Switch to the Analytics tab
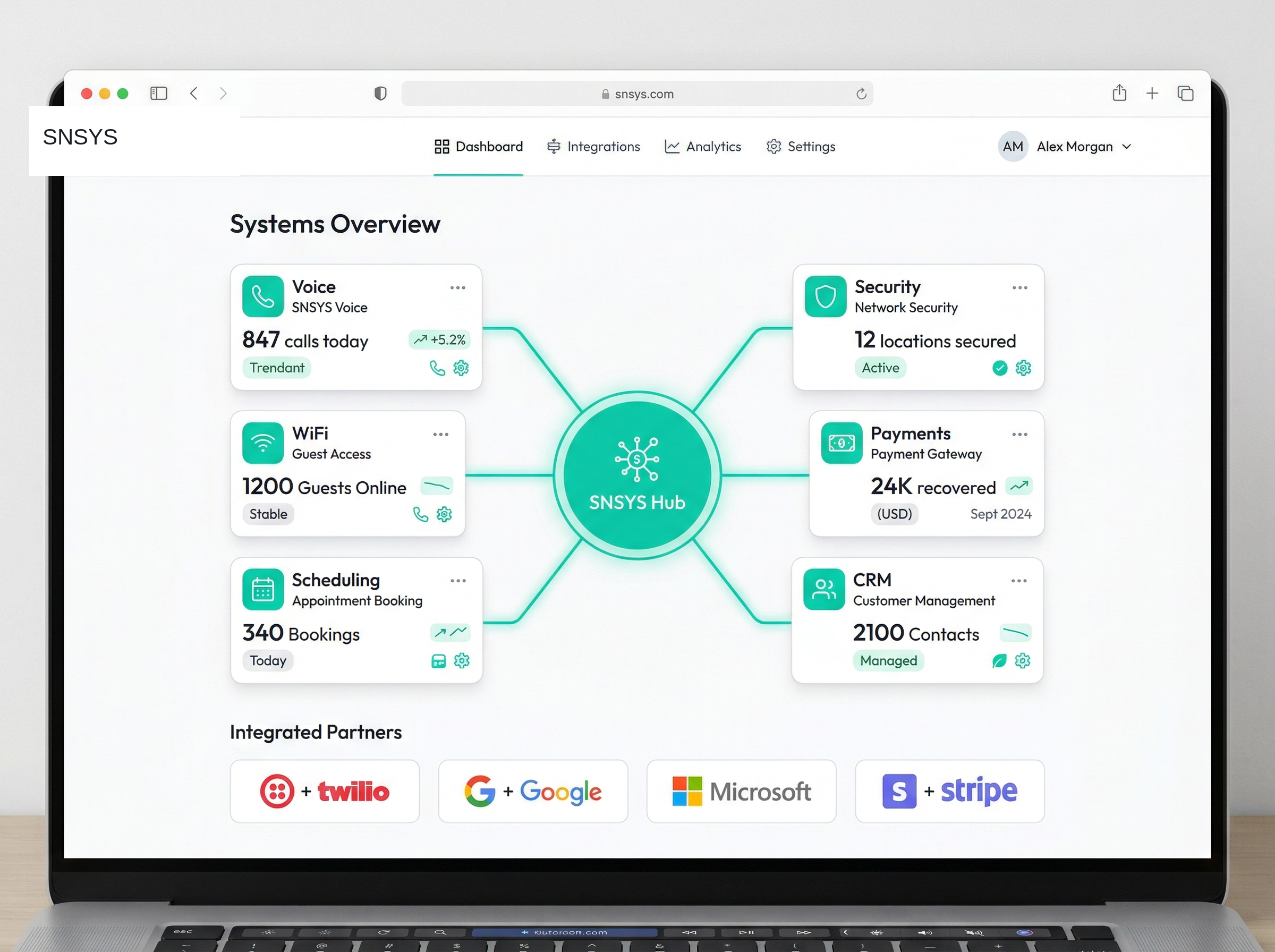Screen dimensions: 1275x952 tap(703, 147)
